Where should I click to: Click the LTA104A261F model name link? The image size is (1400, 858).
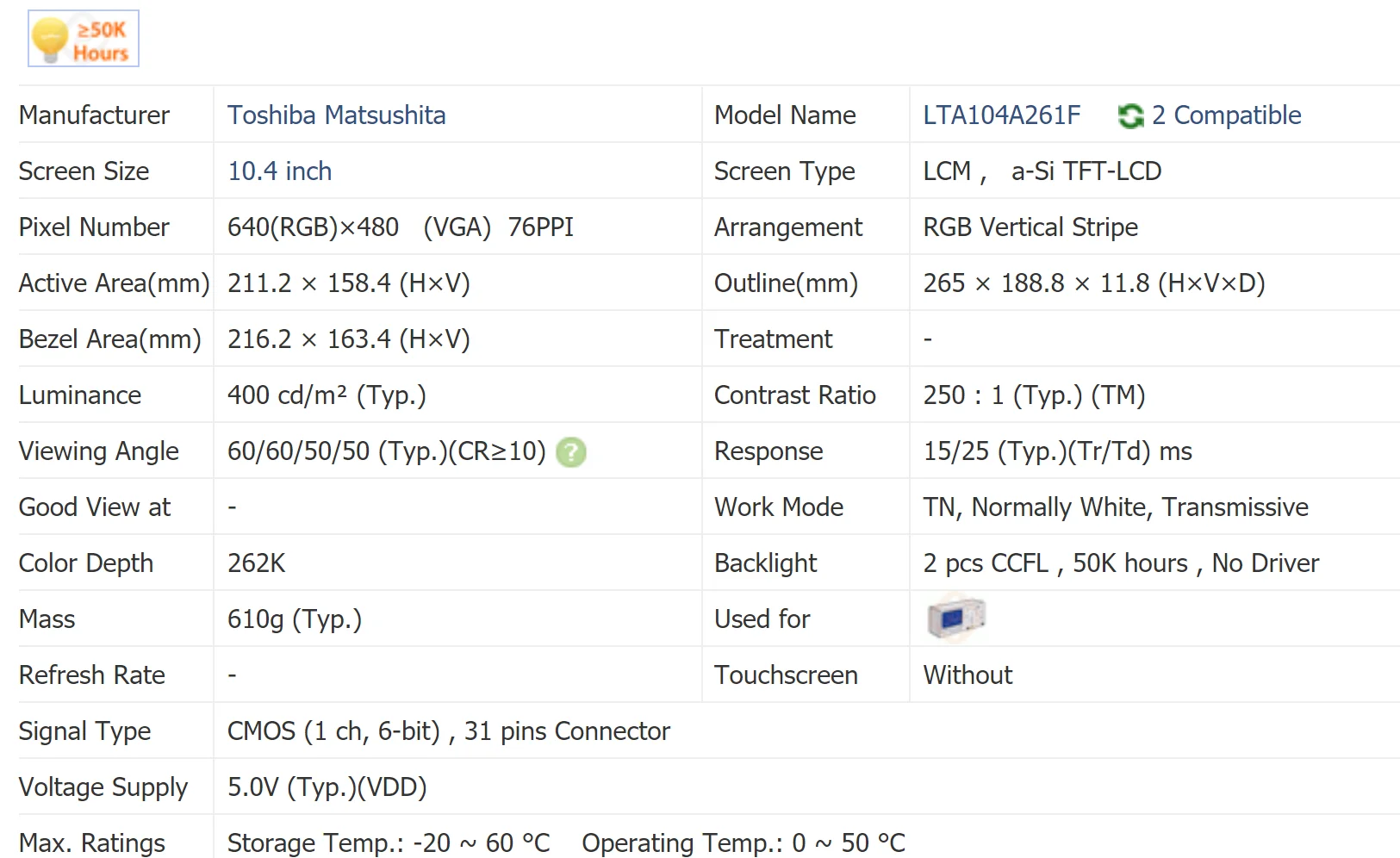pyautogui.click(x=1002, y=115)
